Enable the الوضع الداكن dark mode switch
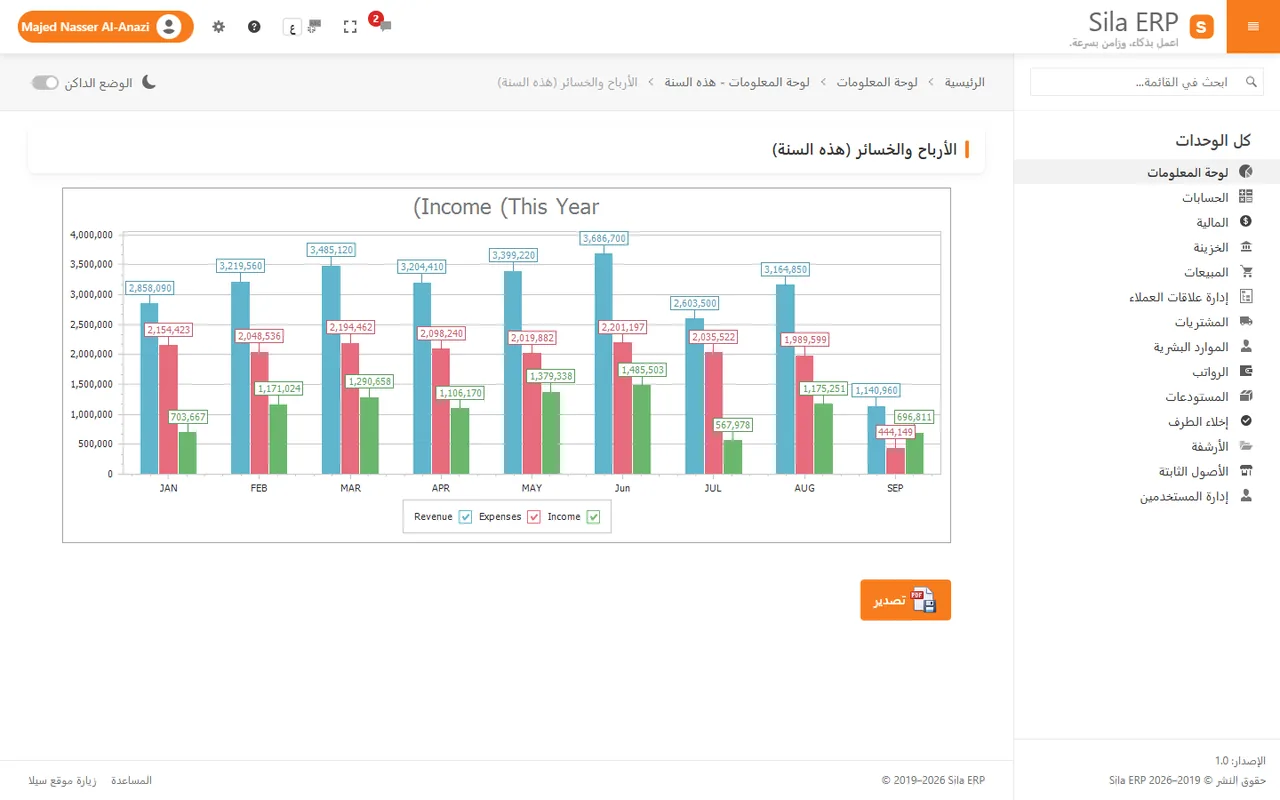This screenshot has width=1280, height=800. [x=45, y=82]
